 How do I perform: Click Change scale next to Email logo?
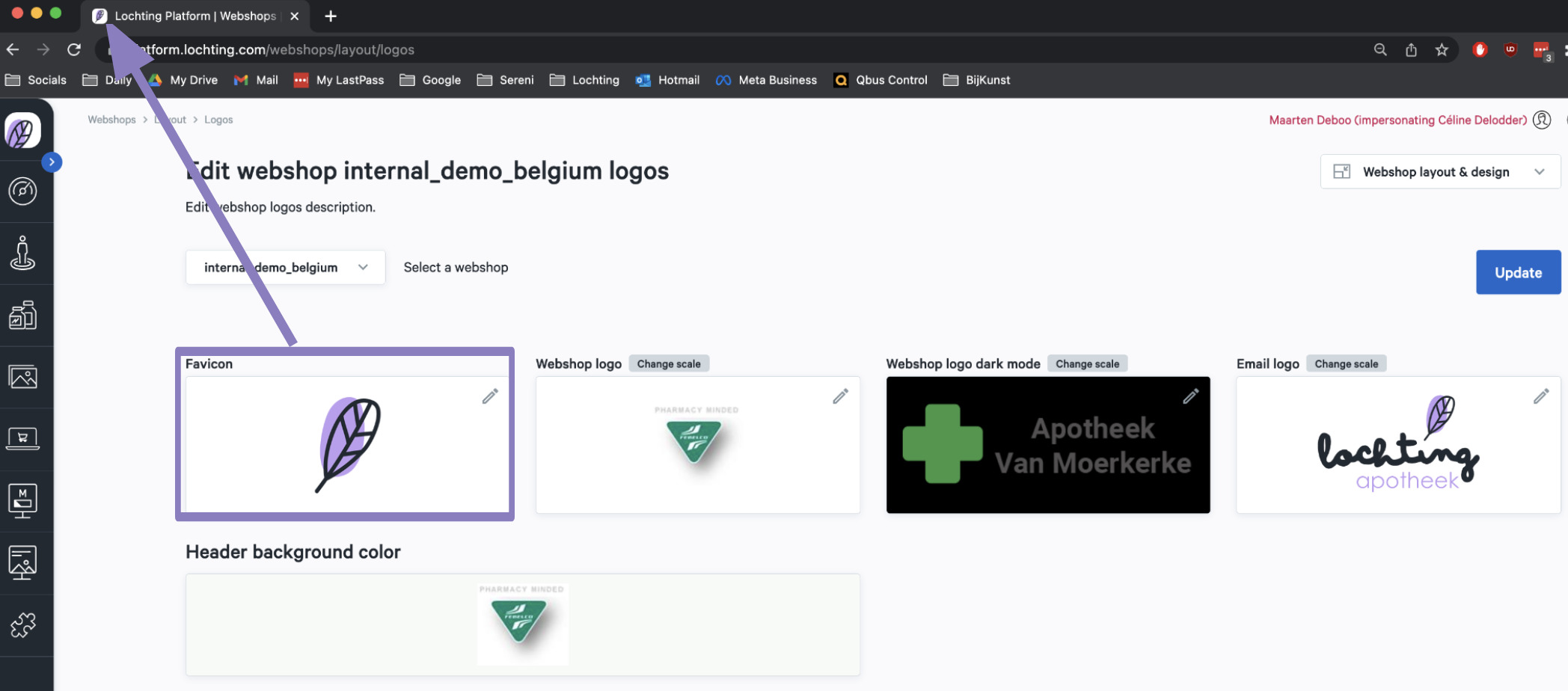1346,363
